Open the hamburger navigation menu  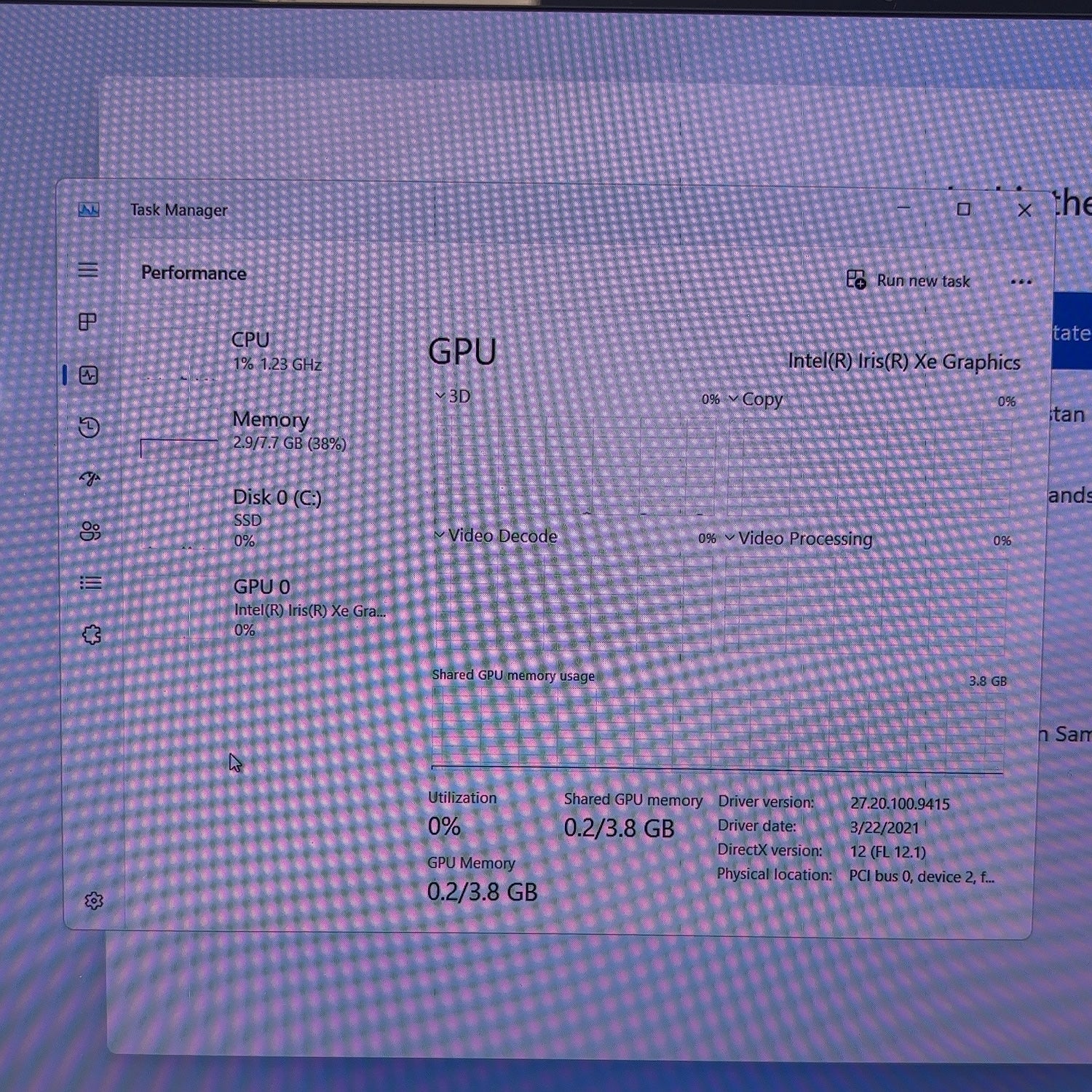(88, 270)
